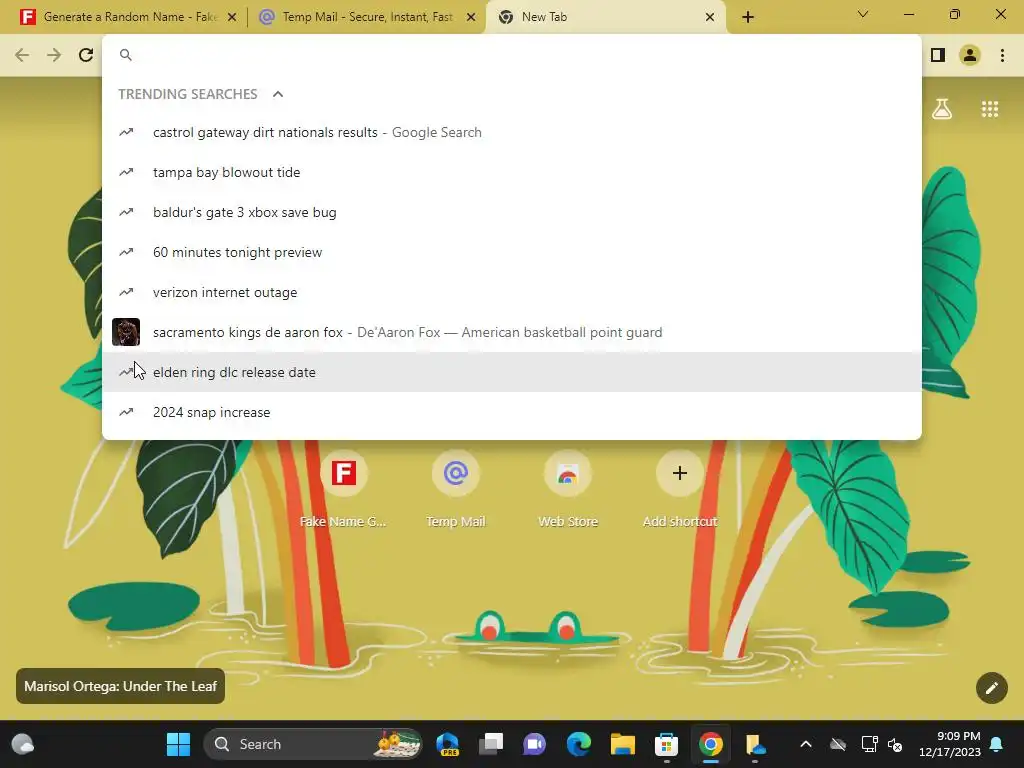Open Chrome profile avatar icon
The width and height of the screenshot is (1024, 768).
coord(970,55)
